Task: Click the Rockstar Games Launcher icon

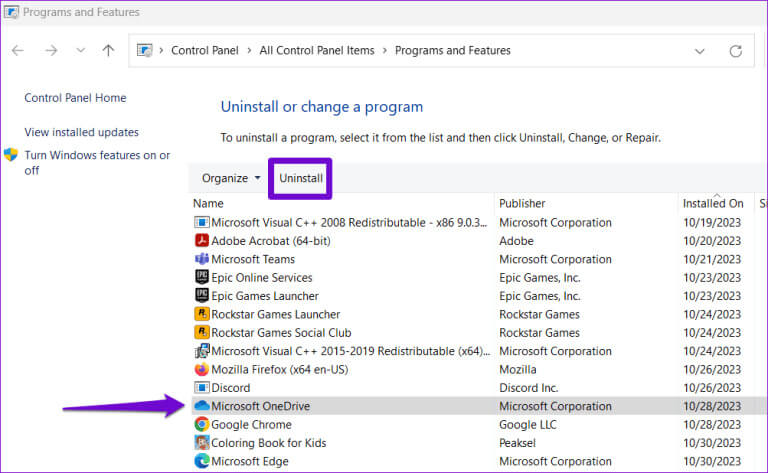Action: [x=201, y=314]
